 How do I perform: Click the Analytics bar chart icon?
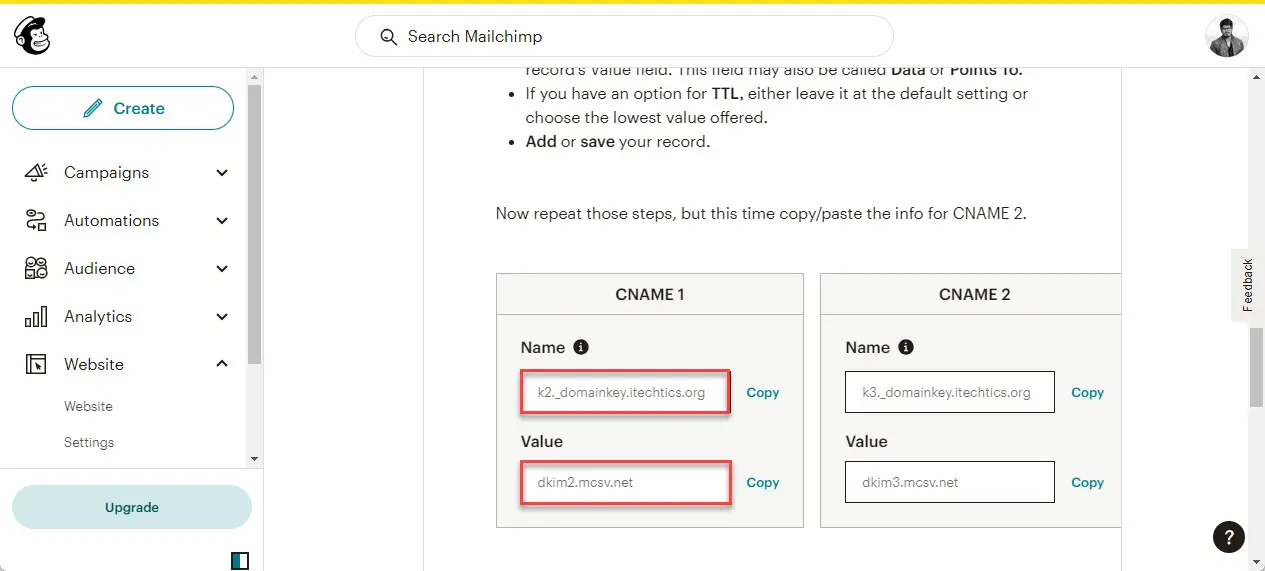(36, 316)
